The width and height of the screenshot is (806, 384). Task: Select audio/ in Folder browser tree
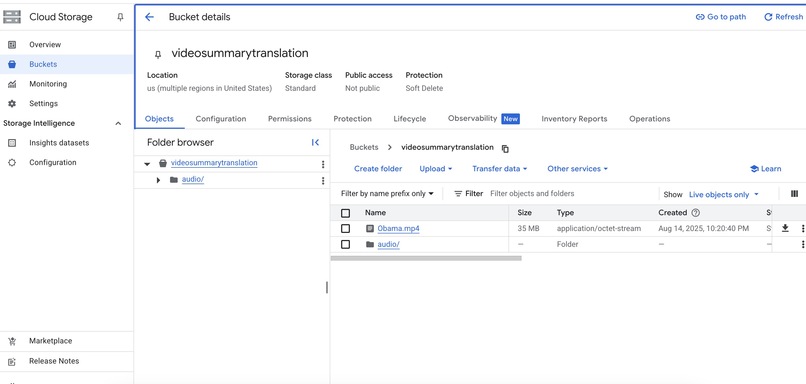click(x=193, y=179)
